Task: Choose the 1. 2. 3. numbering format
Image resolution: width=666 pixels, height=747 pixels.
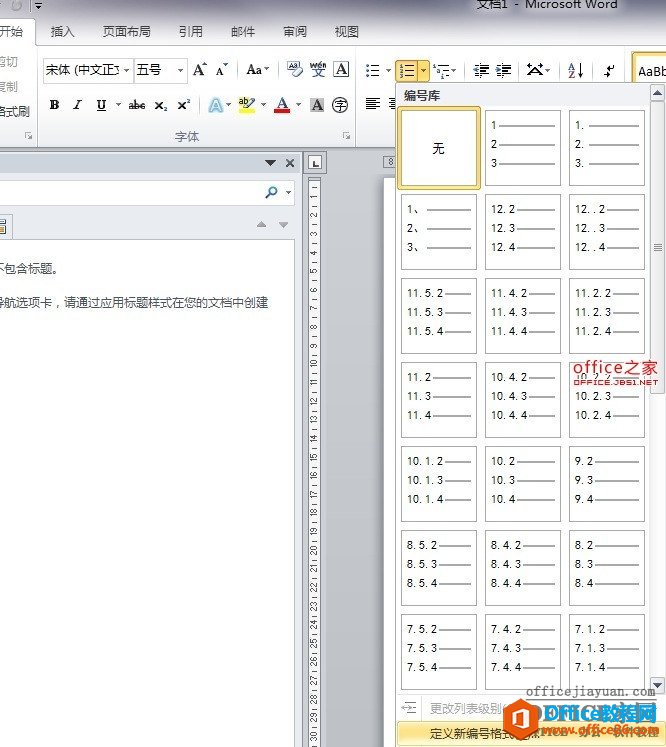Action: pyautogui.click(x=606, y=148)
